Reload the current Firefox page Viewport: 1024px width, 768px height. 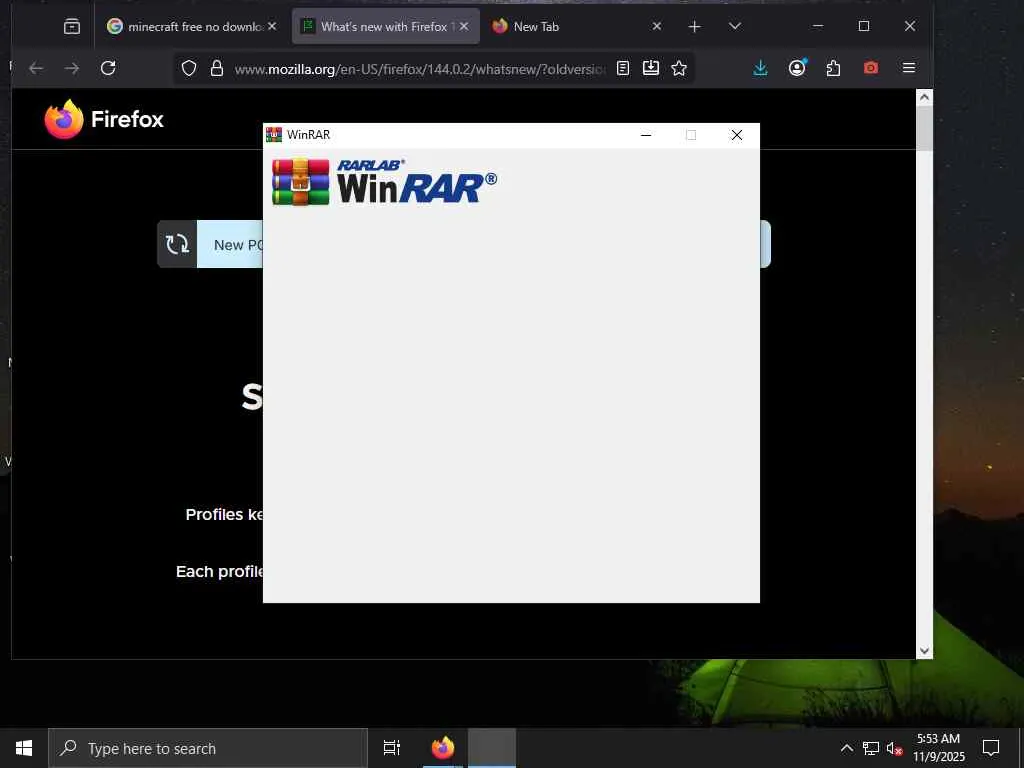point(108,68)
